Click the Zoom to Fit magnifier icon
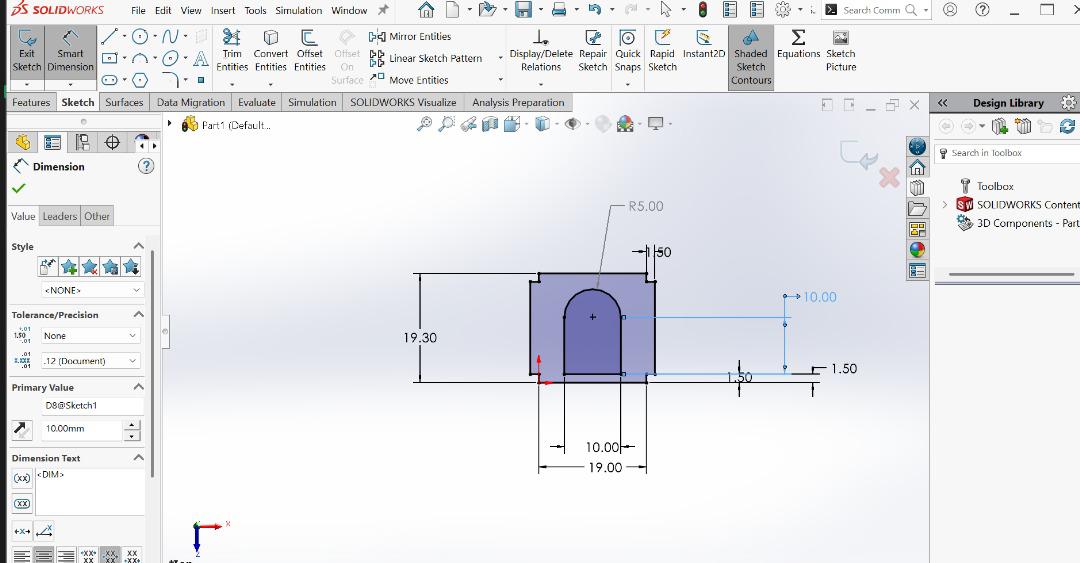Viewport: 1080px width, 563px height. 424,124
